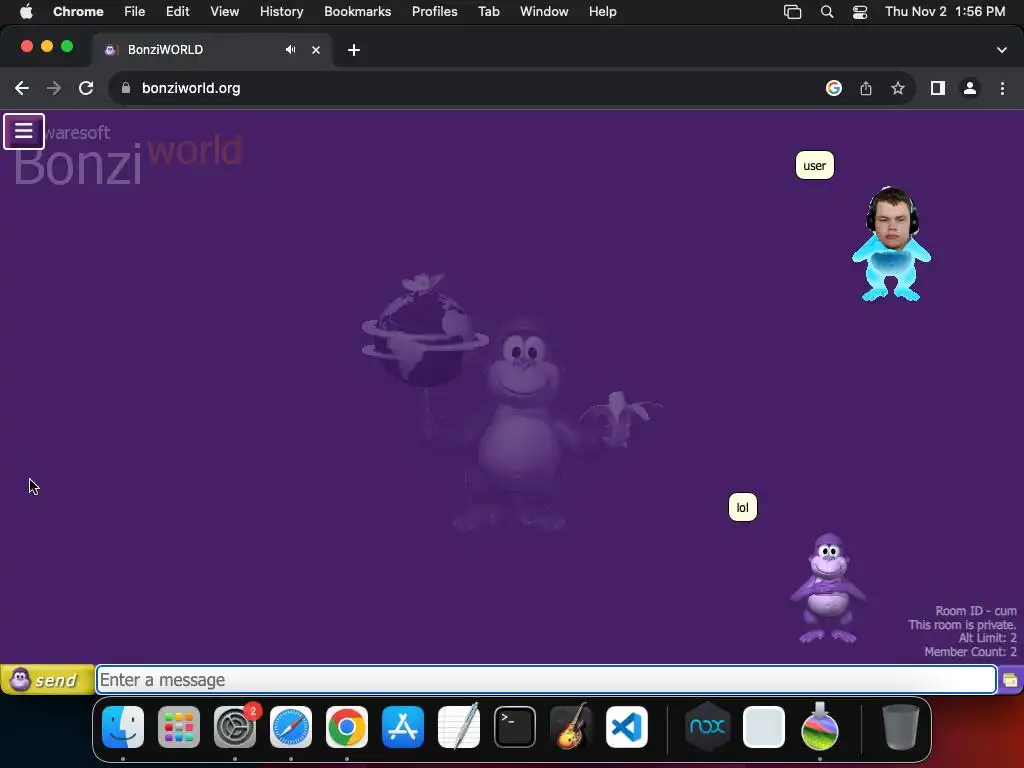This screenshot has width=1024, height=768.
Task: Open the Edit menu
Action: pos(178,11)
